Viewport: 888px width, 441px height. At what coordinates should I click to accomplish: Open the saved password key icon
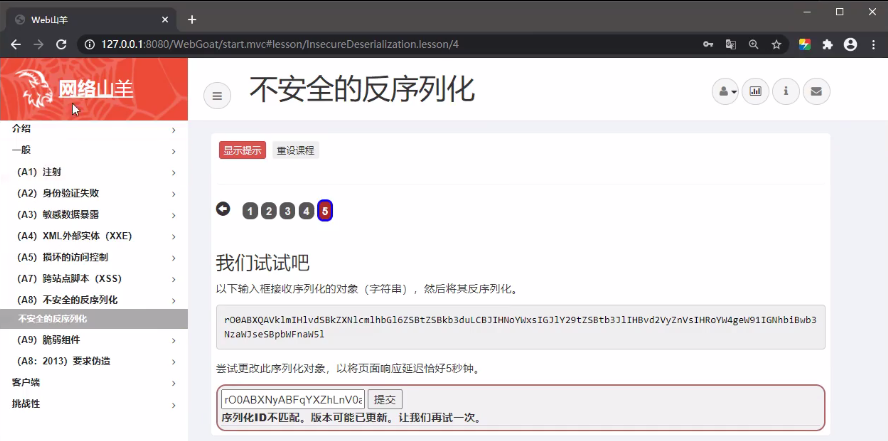(708, 45)
